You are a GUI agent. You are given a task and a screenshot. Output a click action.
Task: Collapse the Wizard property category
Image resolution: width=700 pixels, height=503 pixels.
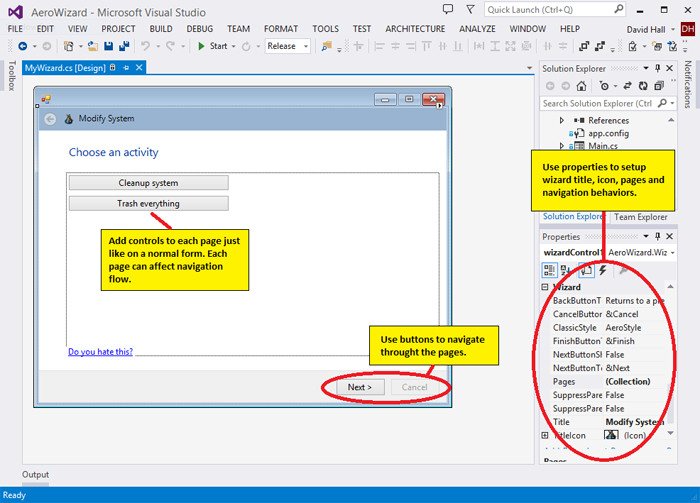tap(545, 287)
